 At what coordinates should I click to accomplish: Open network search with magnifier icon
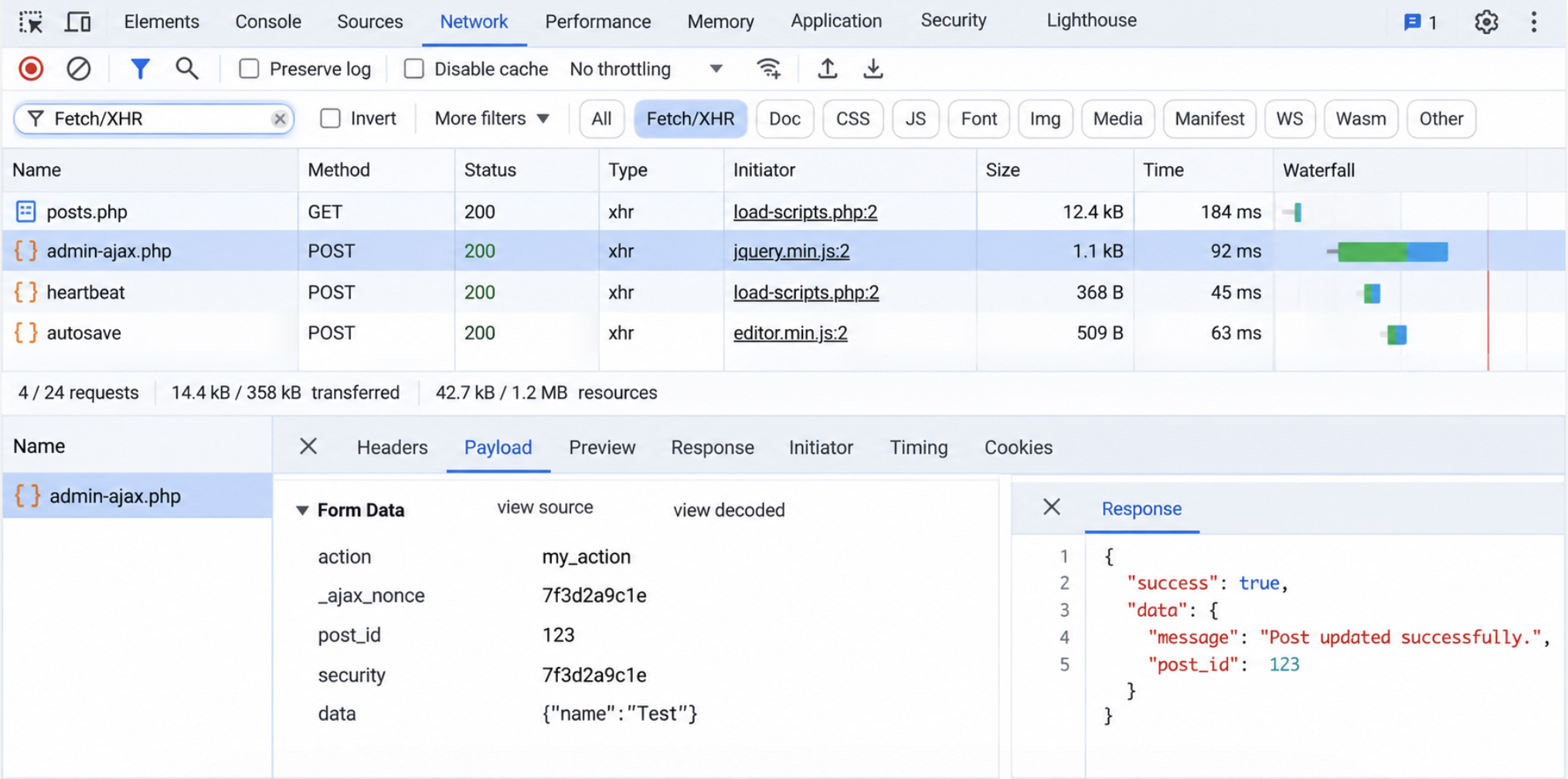click(186, 69)
